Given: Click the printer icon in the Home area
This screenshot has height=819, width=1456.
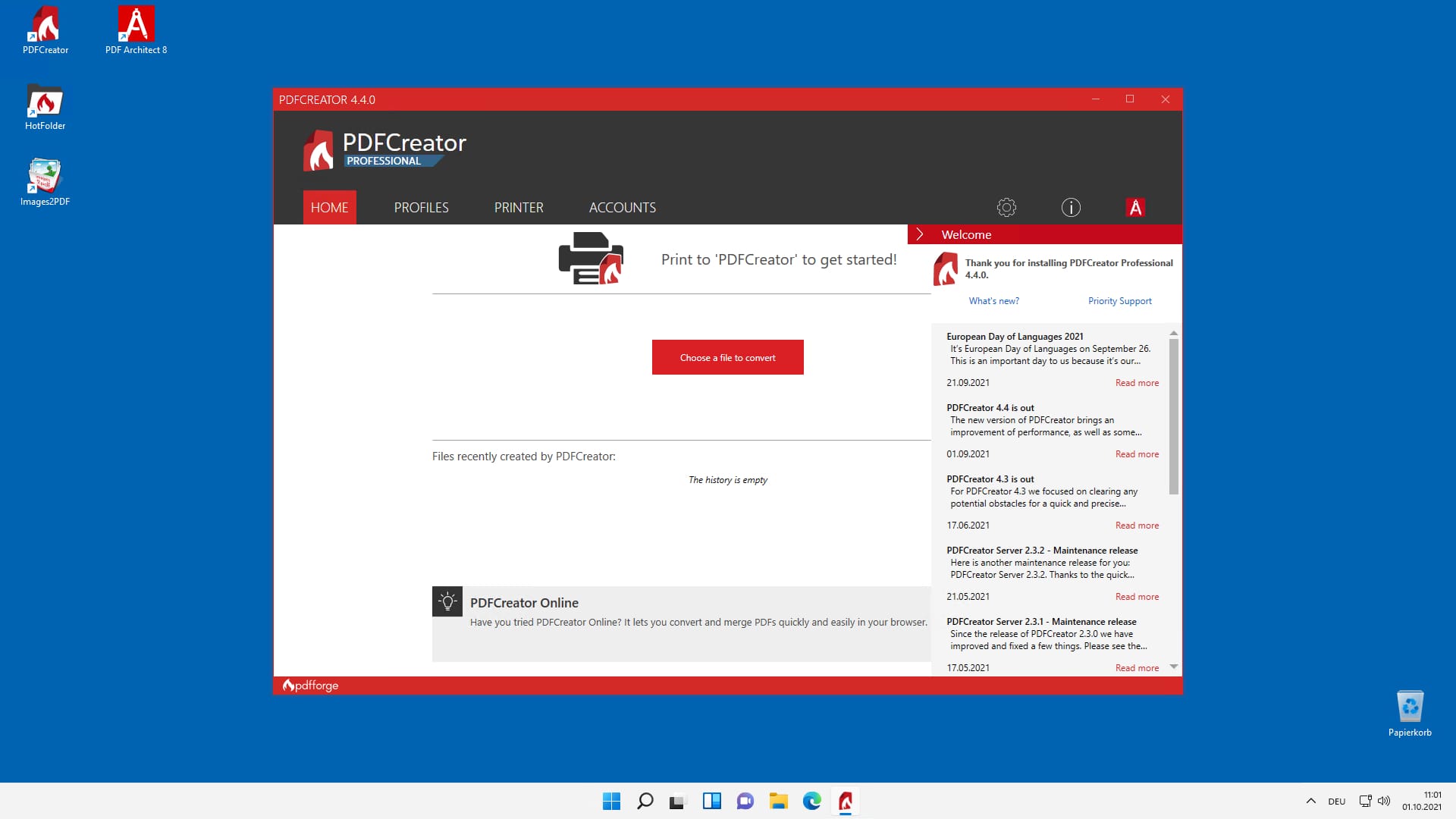Looking at the screenshot, I should coord(591,259).
